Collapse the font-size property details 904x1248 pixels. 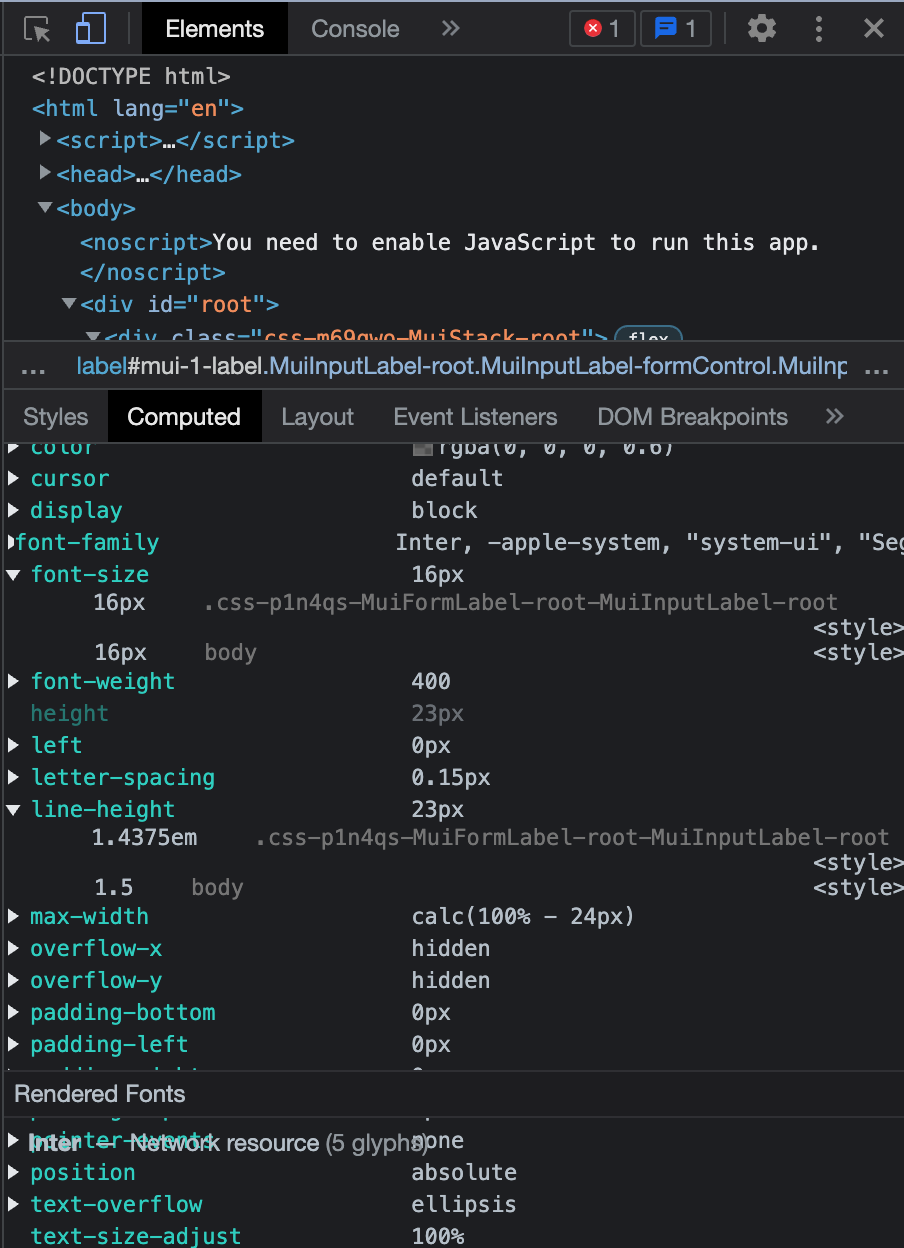14,574
